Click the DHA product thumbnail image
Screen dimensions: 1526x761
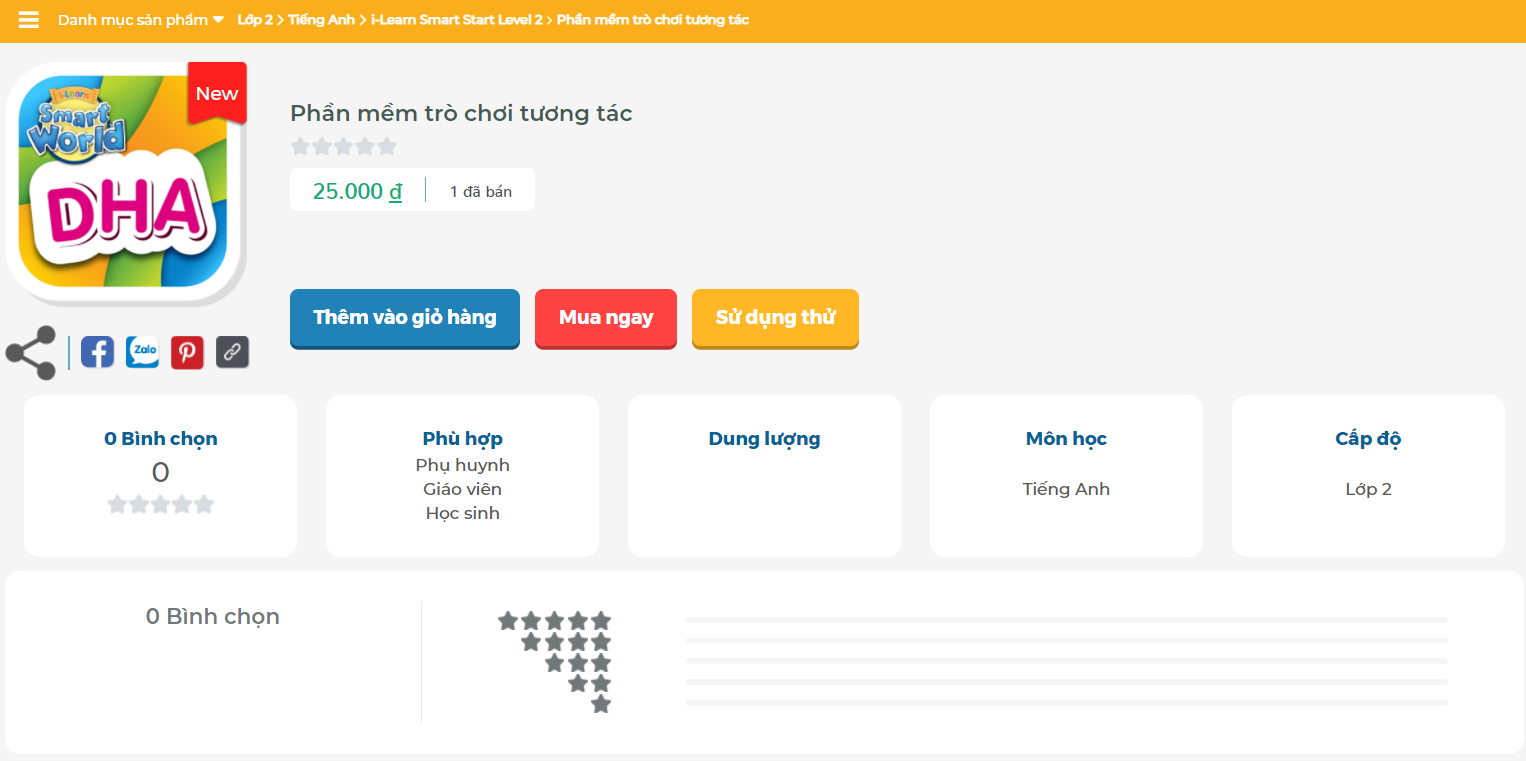125,183
